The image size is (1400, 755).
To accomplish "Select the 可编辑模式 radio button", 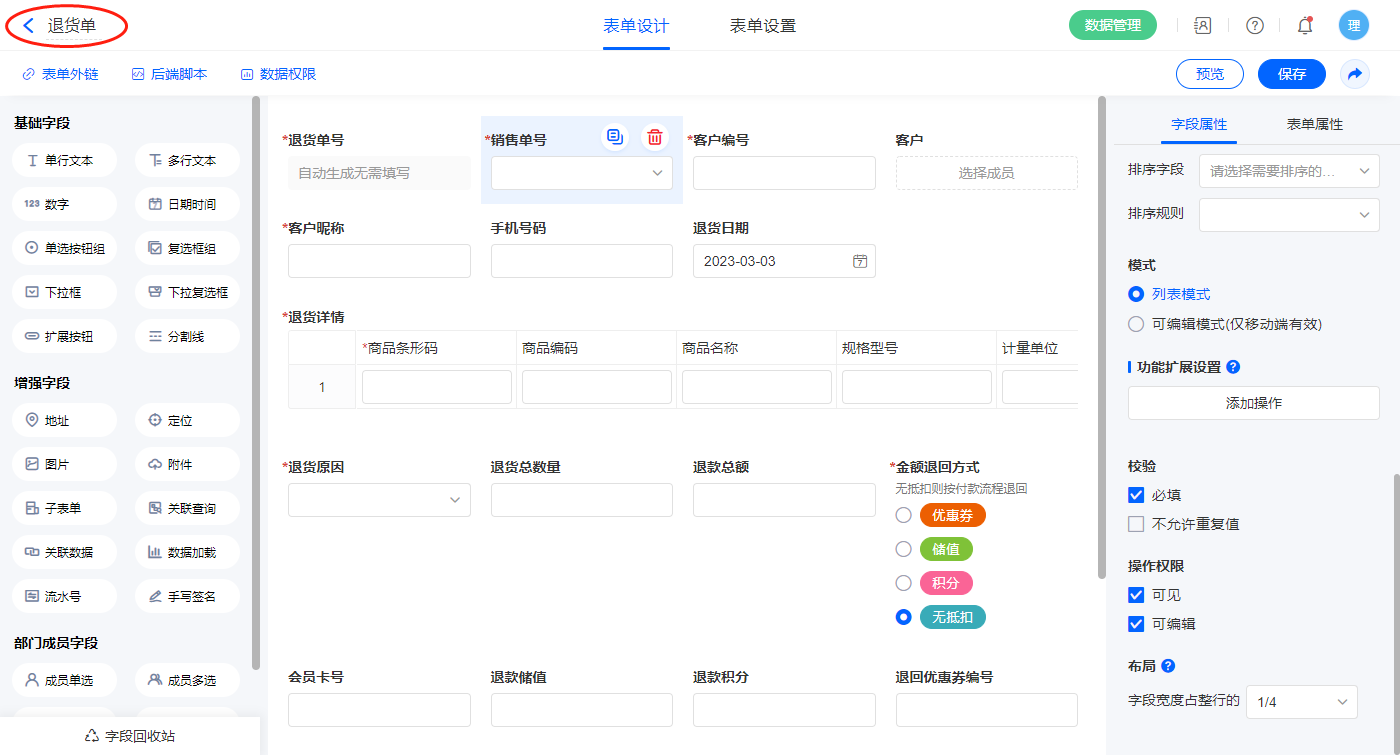I will tap(1136, 324).
